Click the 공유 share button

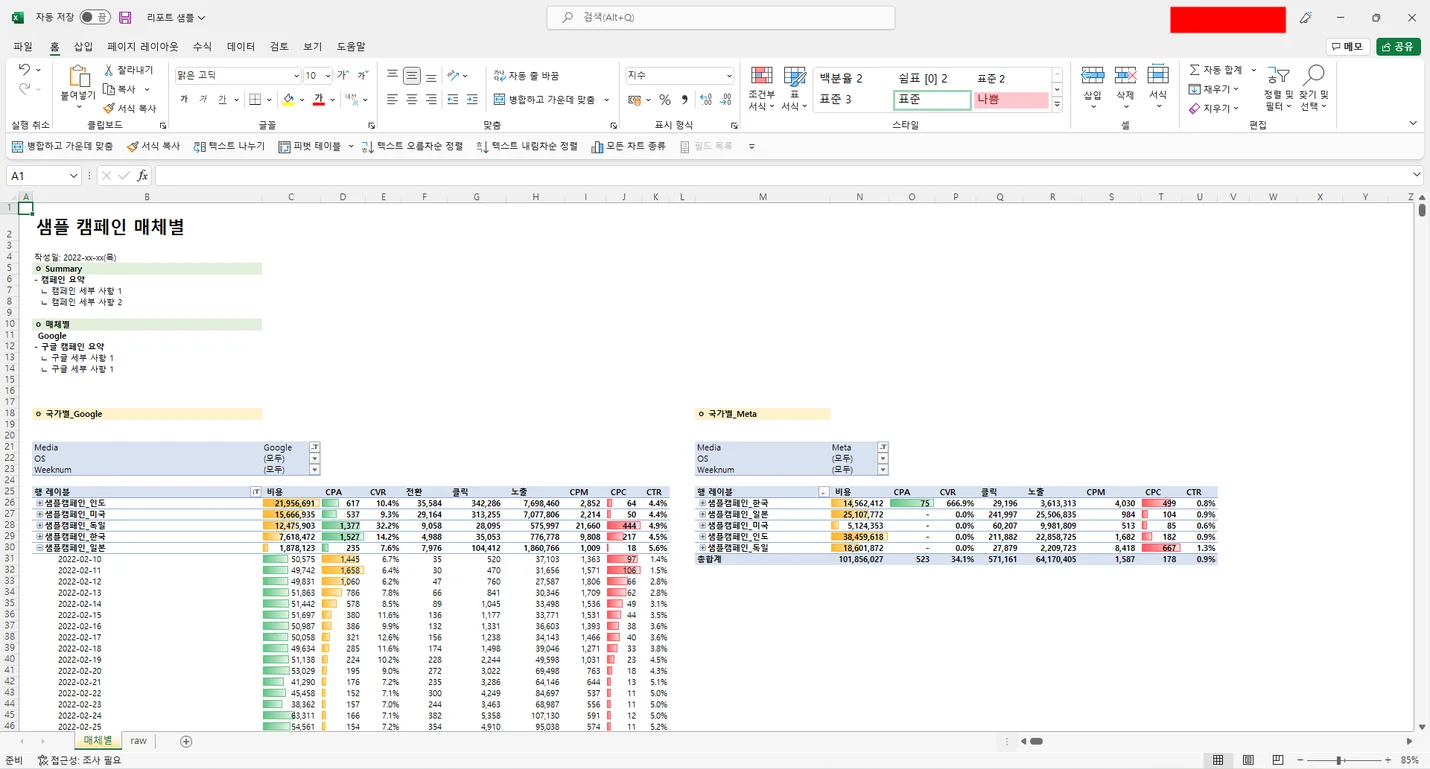[1398, 46]
